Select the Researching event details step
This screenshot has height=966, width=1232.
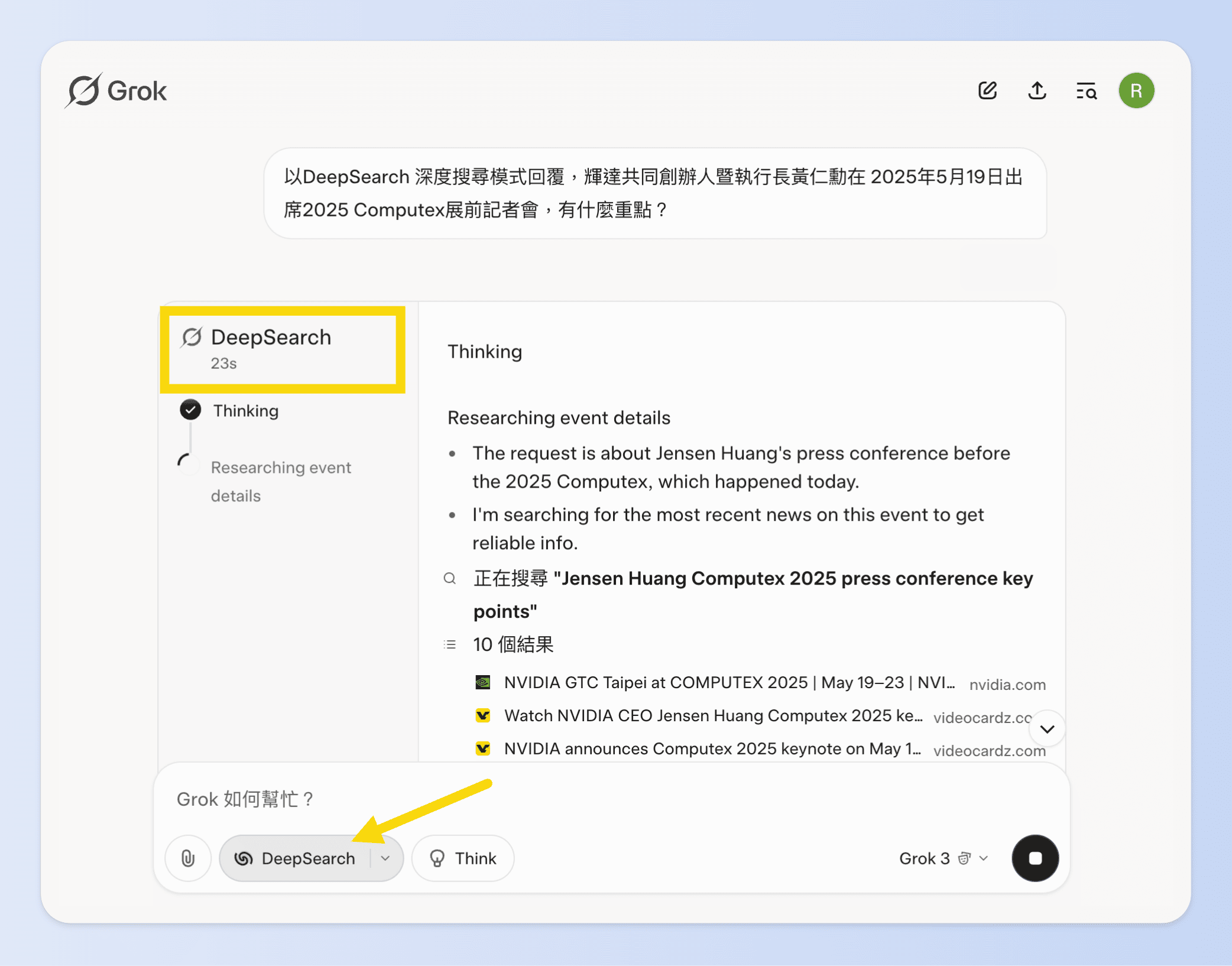click(281, 481)
